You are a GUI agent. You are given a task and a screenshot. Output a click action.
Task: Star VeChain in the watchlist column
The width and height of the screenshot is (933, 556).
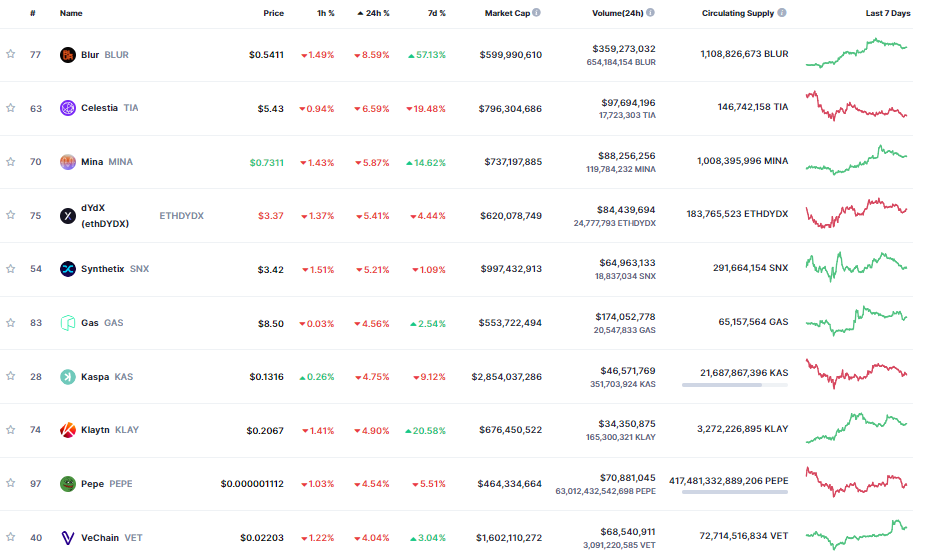pyautogui.click(x=11, y=537)
